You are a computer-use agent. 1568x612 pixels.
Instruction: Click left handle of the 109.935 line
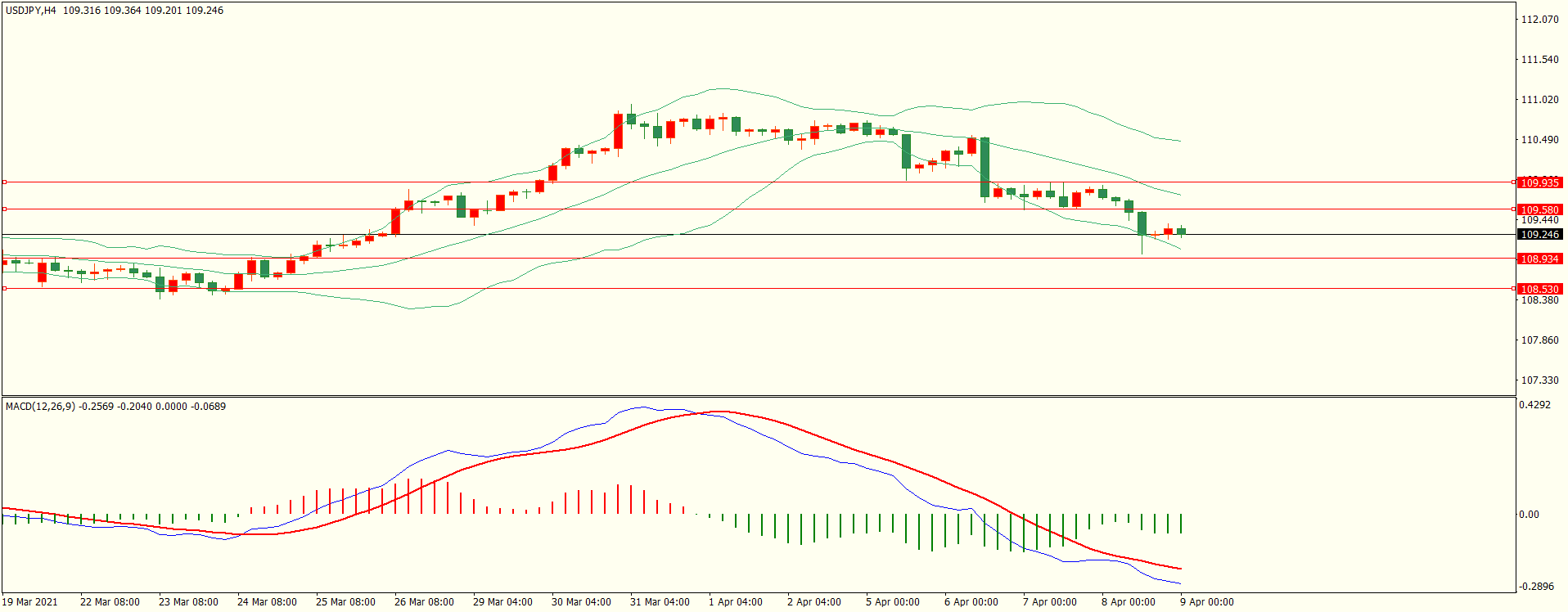tap(4, 182)
